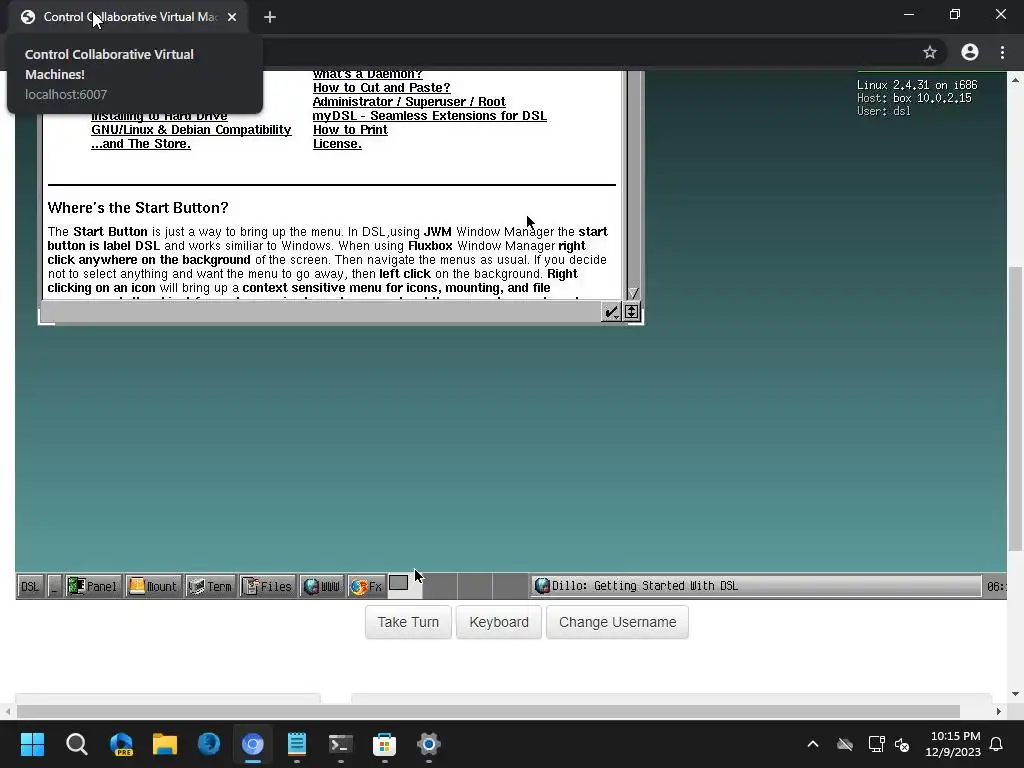Click the small underscore button next to DSL
Image resolution: width=1024 pixels, height=768 pixels.
(x=54, y=586)
